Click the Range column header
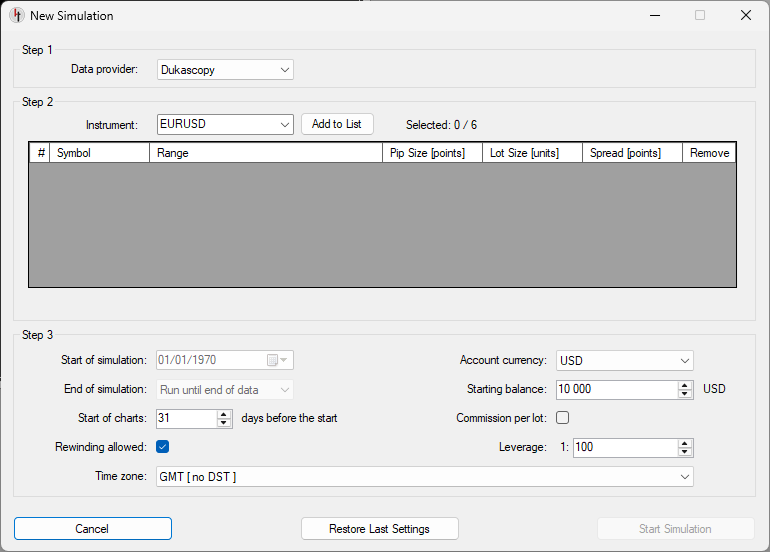This screenshot has width=770, height=552. pos(266,153)
